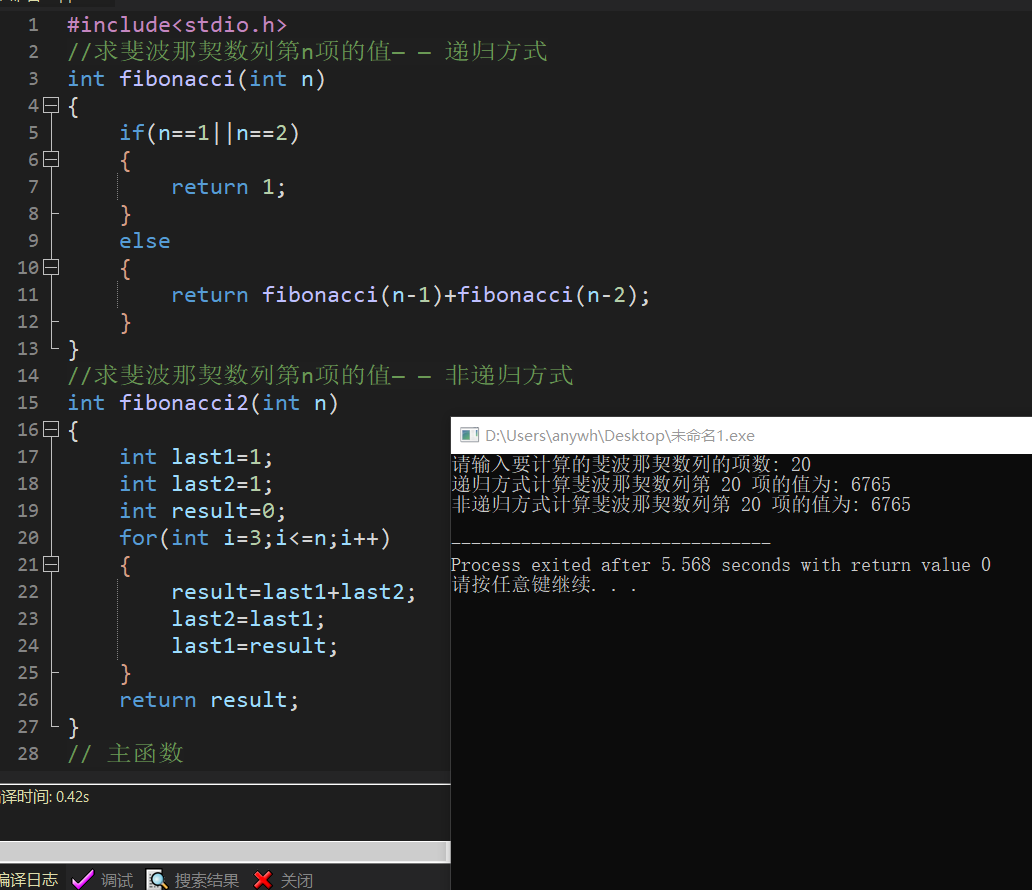This screenshot has width=1032, height=890.
Task: Click the '// 主函数' comment on line 28
Action: 125,753
